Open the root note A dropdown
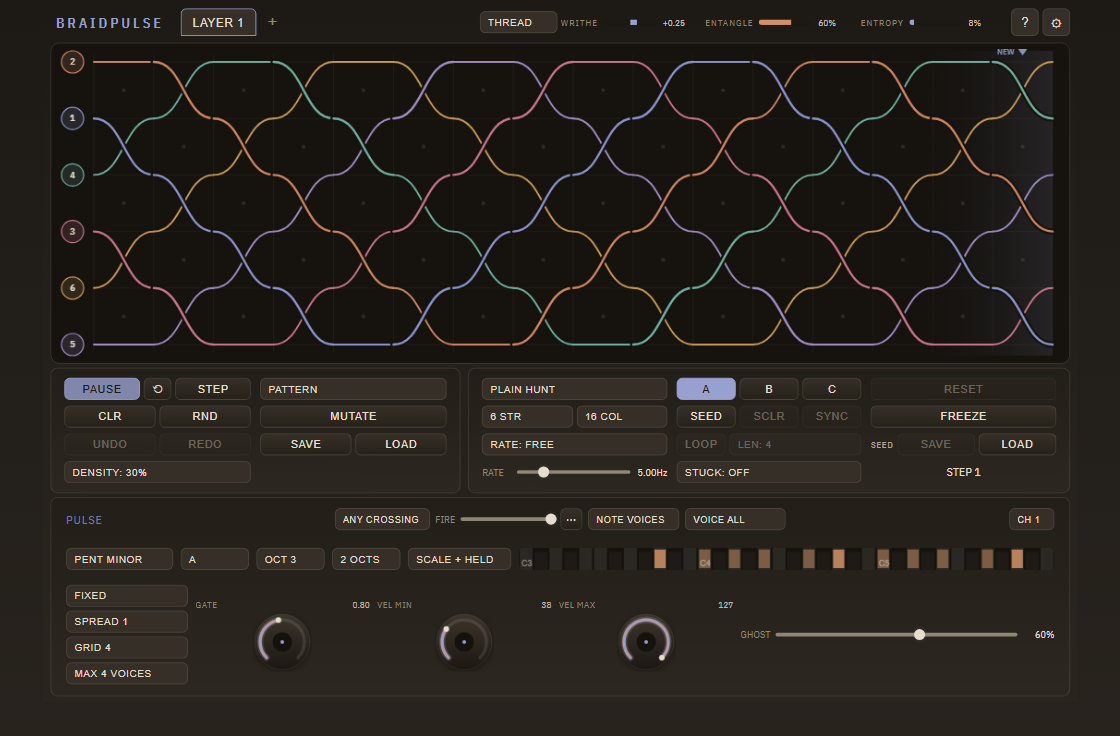The height and width of the screenshot is (736, 1120). (x=214, y=559)
